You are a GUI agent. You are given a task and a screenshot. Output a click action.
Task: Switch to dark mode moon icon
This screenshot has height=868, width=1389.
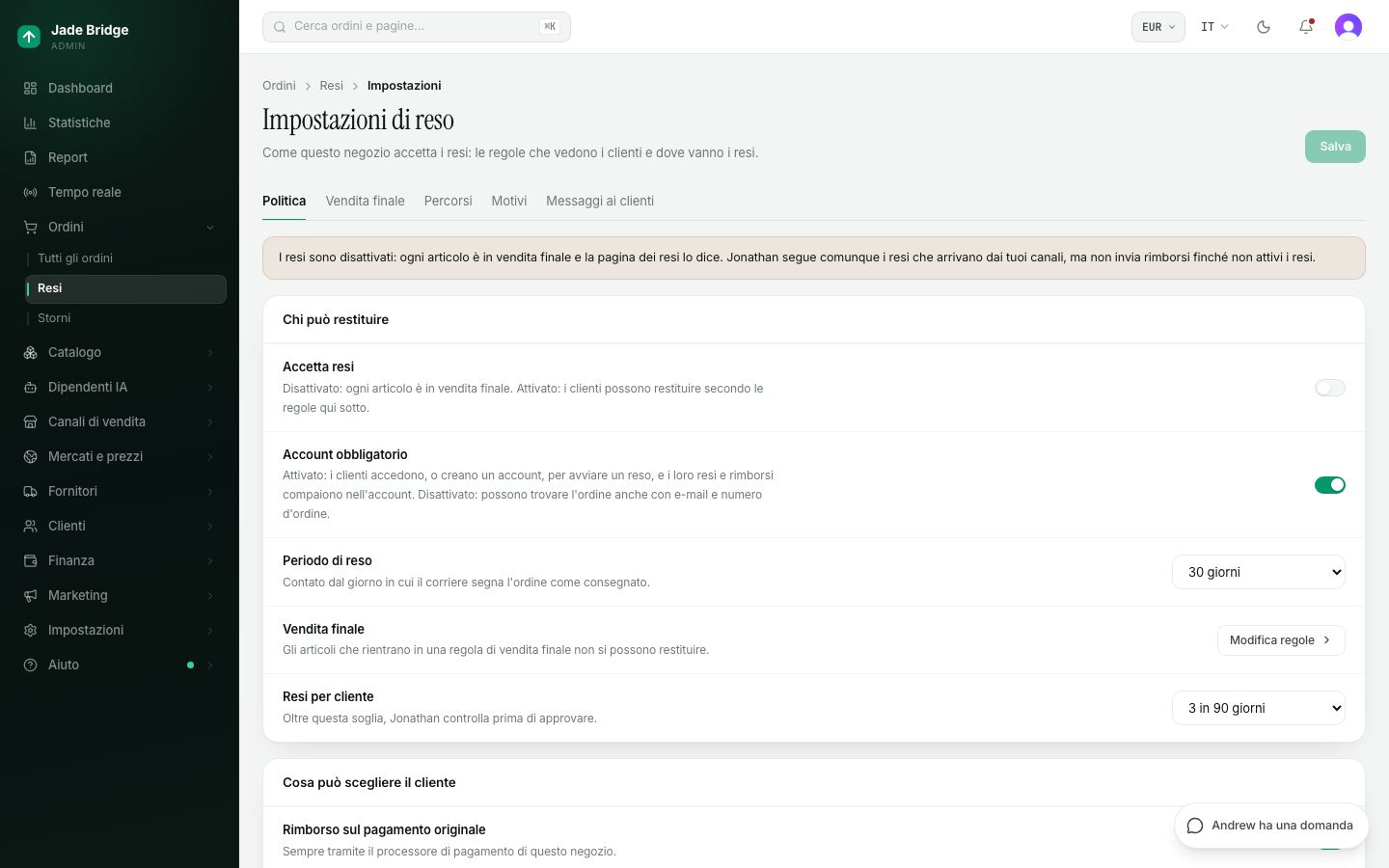[x=1264, y=27]
